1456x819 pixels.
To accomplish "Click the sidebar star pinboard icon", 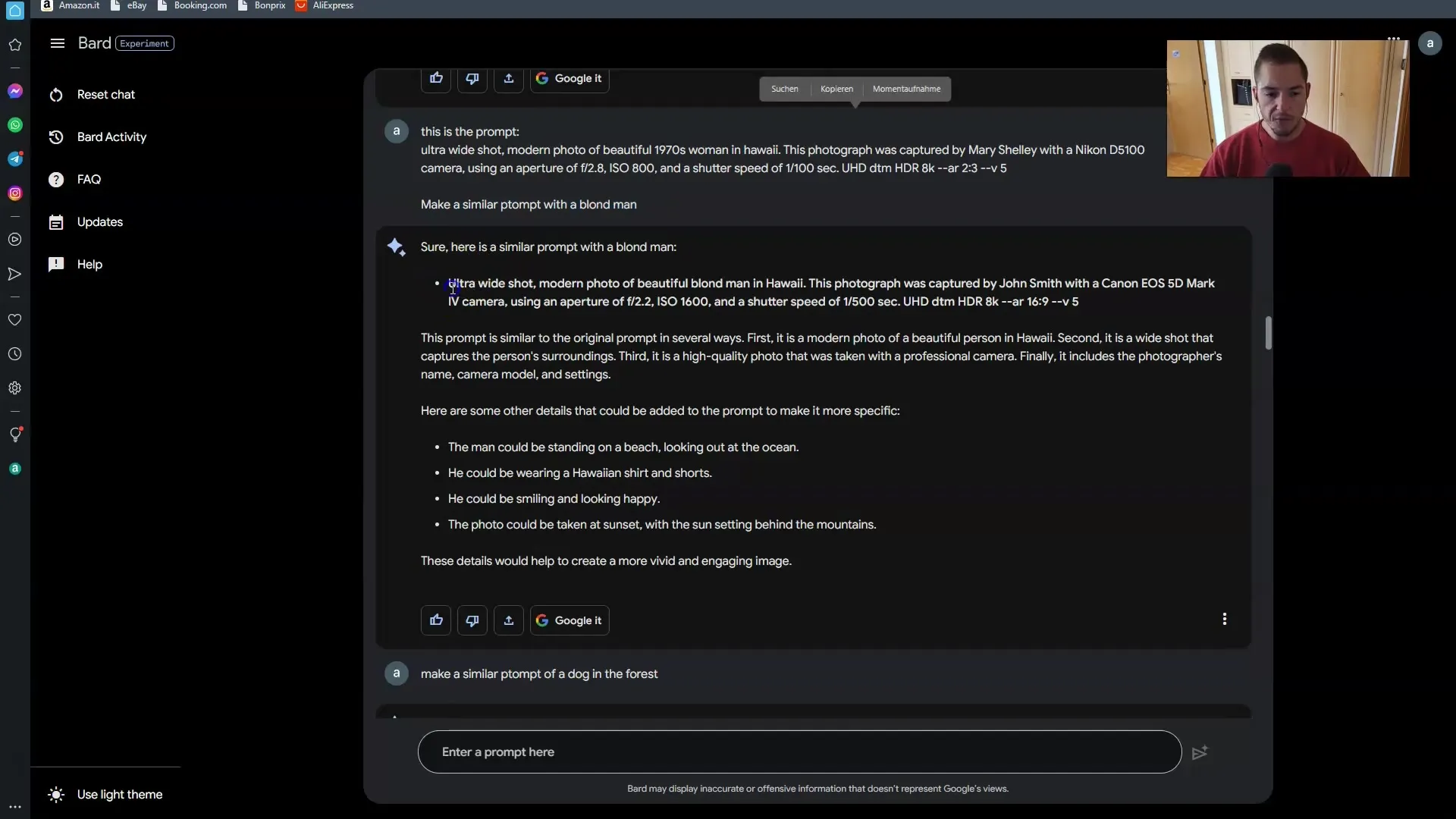I will point(15,45).
